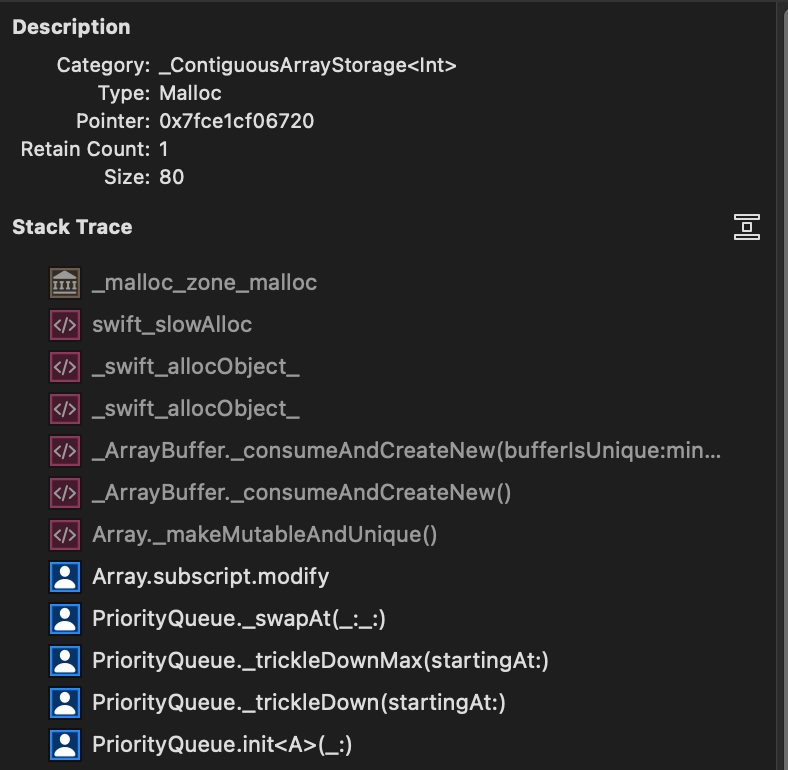788x770 pixels.
Task: Select the PriorityQueue._swapAt(_:_:) frame
Action: click(239, 618)
